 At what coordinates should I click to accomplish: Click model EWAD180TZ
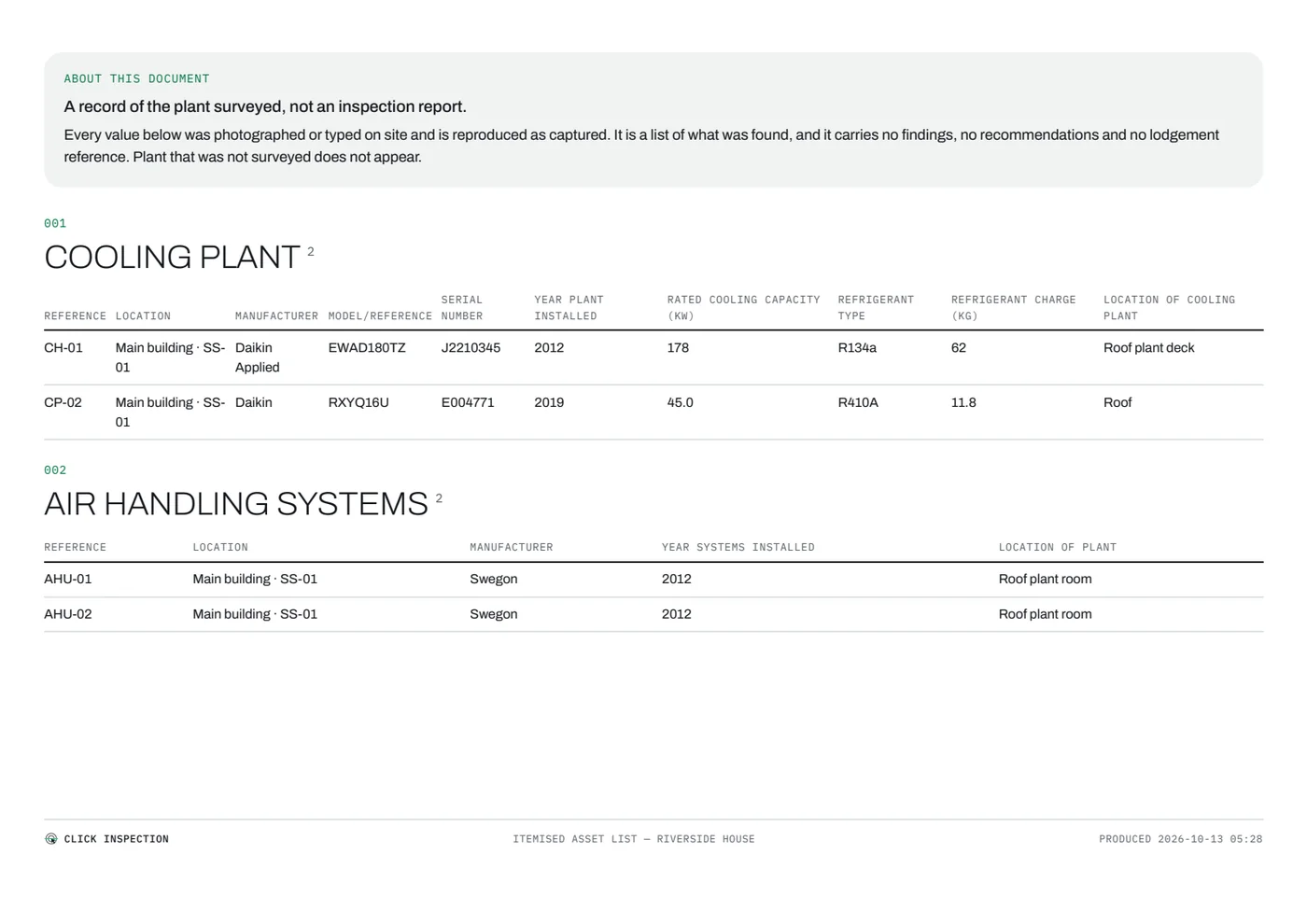[367, 348]
